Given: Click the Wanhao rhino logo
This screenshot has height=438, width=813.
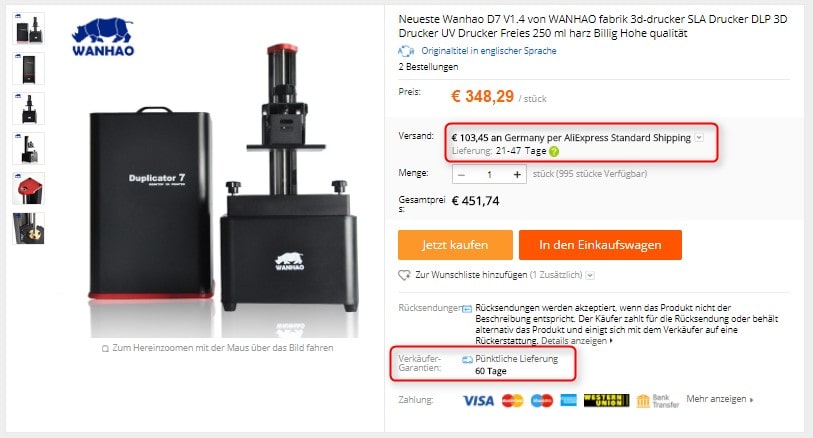Looking at the screenshot, I should [103, 37].
